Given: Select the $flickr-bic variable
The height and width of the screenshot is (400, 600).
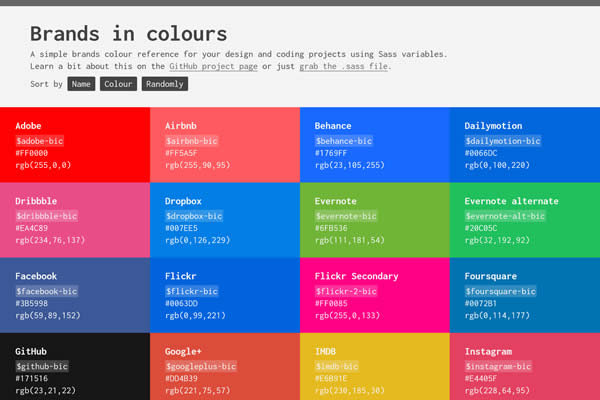Looking at the screenshot, I should click(192, 291).
